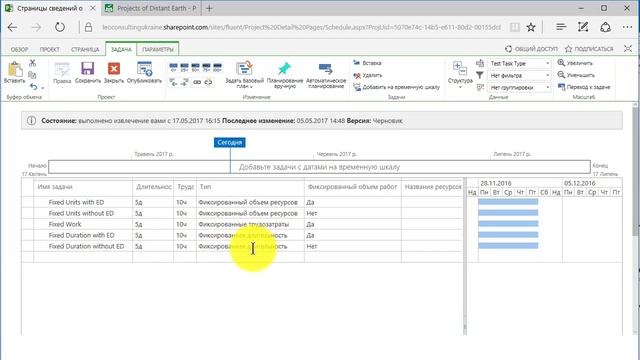Refresh the page in browser

[x=60, y=27]
